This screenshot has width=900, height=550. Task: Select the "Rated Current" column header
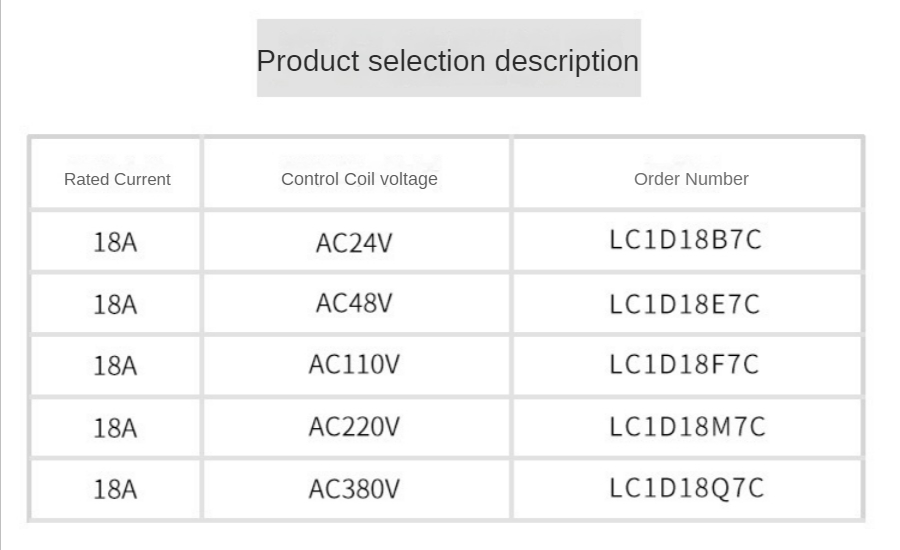(x=117, y=180)
